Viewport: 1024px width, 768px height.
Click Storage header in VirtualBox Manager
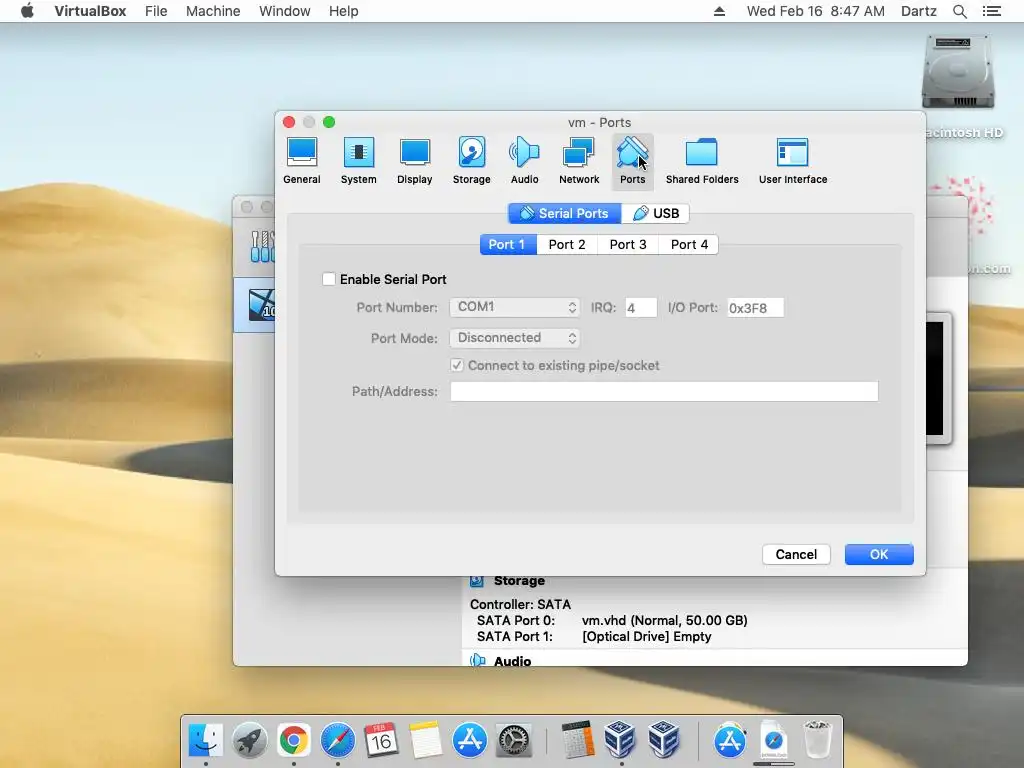tap(519, 581)
